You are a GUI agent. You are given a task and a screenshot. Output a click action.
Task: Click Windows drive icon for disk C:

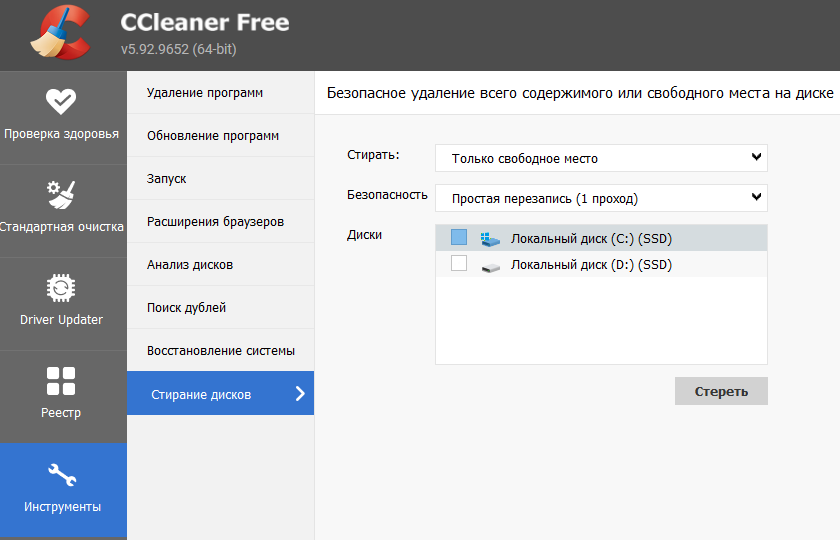pyautogui.click(x=490, y=239)
